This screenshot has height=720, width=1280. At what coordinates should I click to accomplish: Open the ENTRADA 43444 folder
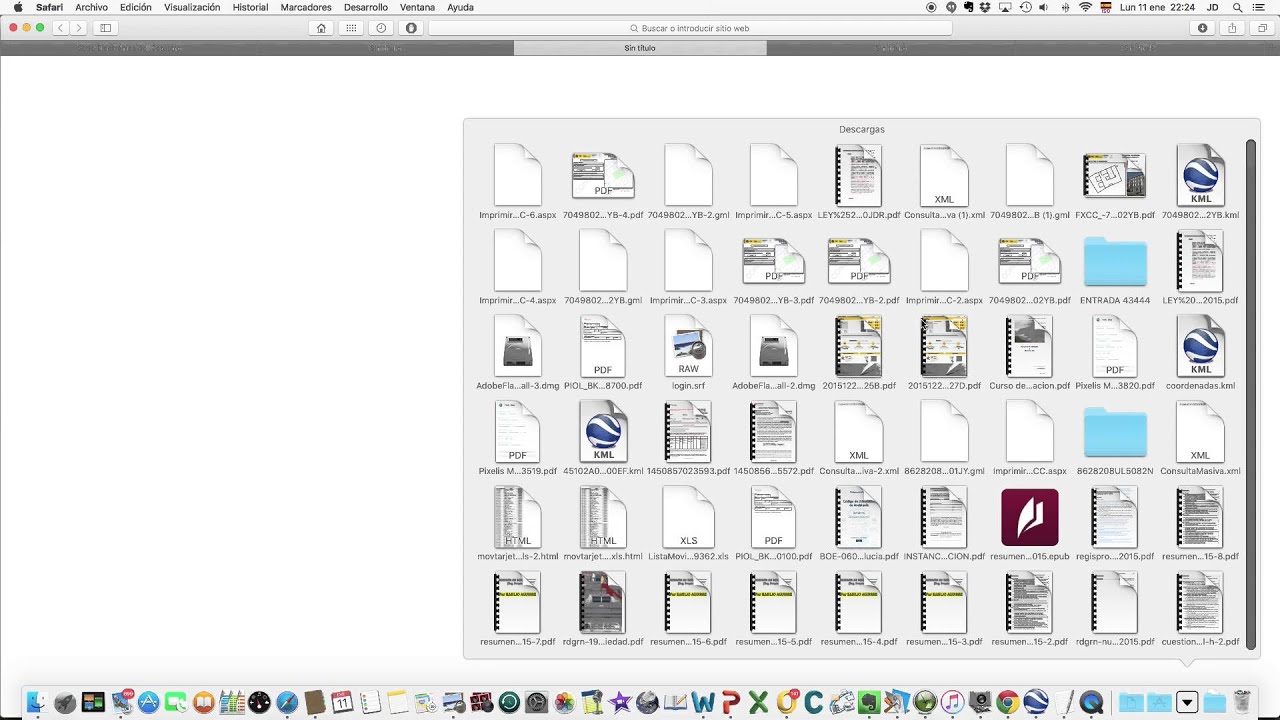click(1115, 262)
